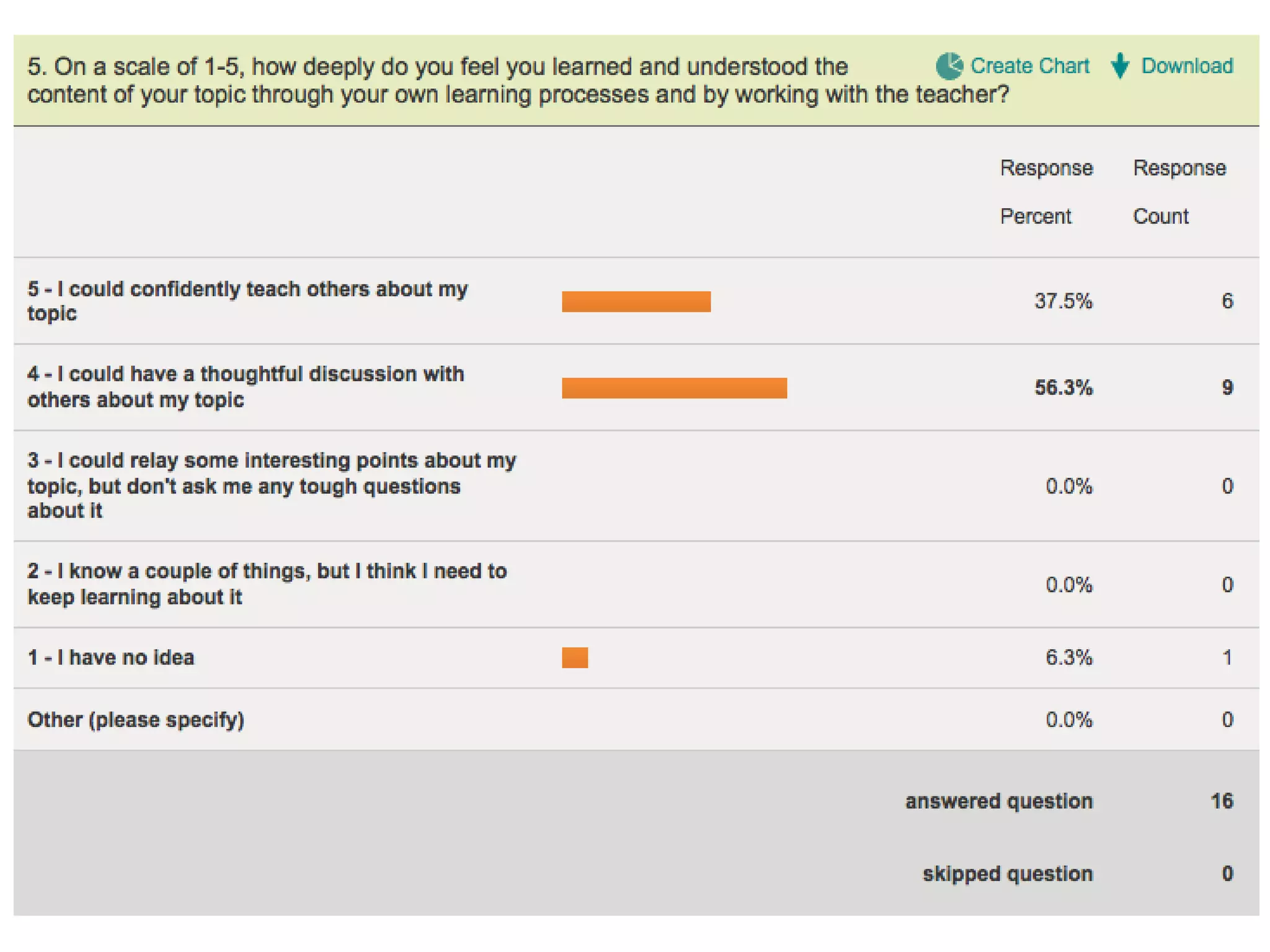This screenshot has height=952, width=1270.
Task: Click the answered question total 16
Action: 1221,801
